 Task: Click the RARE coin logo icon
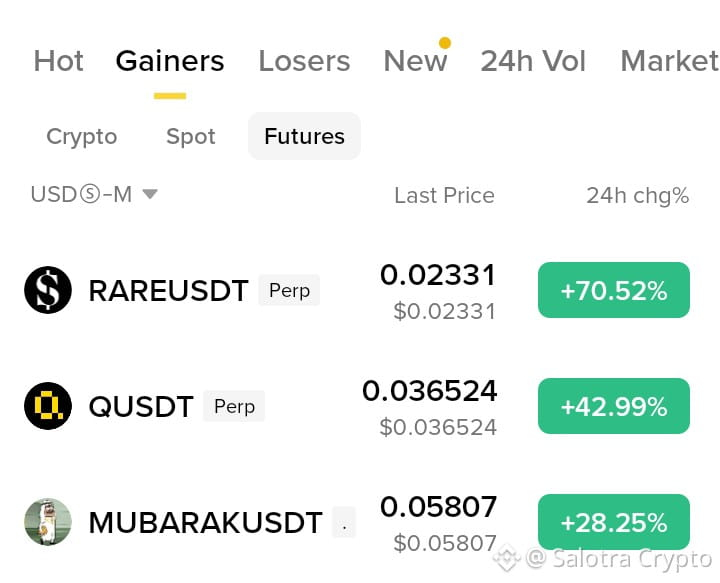coord(48,290)
